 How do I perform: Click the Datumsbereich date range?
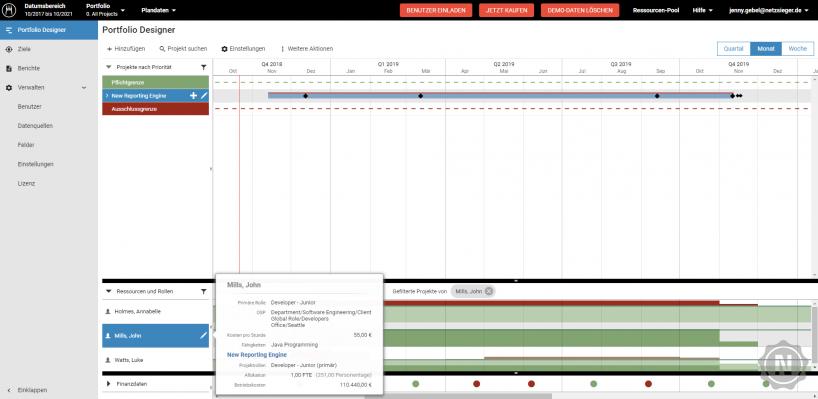tap(48, 10)
